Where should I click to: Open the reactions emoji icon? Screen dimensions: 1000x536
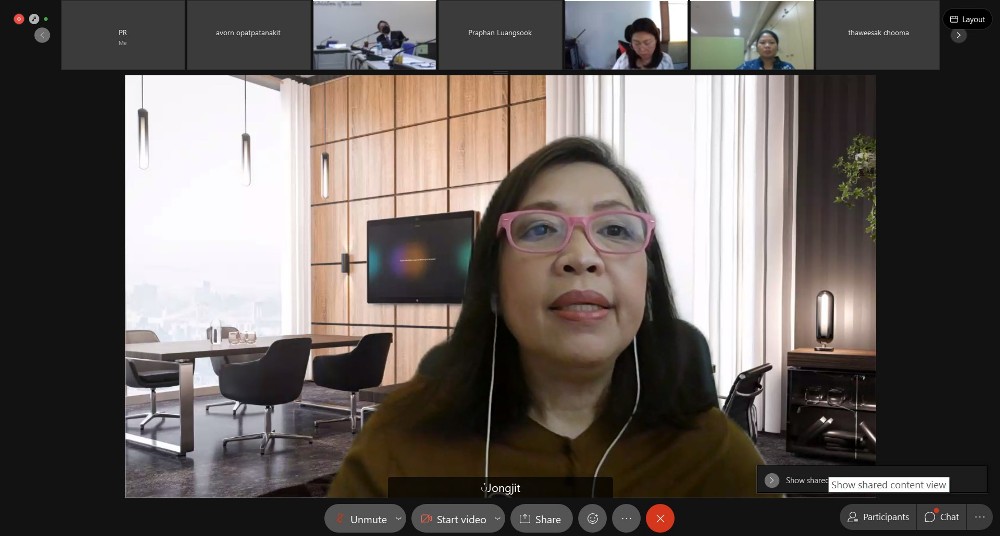click(x=593, y=519)
